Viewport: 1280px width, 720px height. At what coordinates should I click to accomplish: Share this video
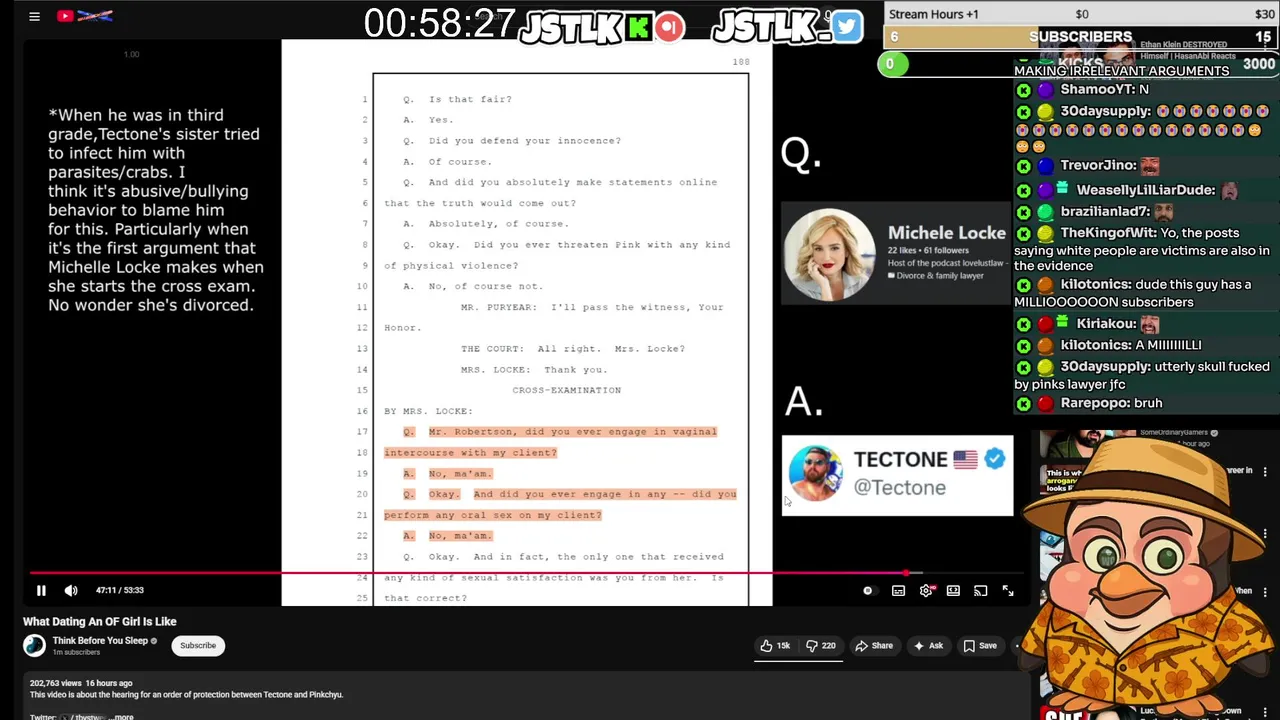click(874, 646)
